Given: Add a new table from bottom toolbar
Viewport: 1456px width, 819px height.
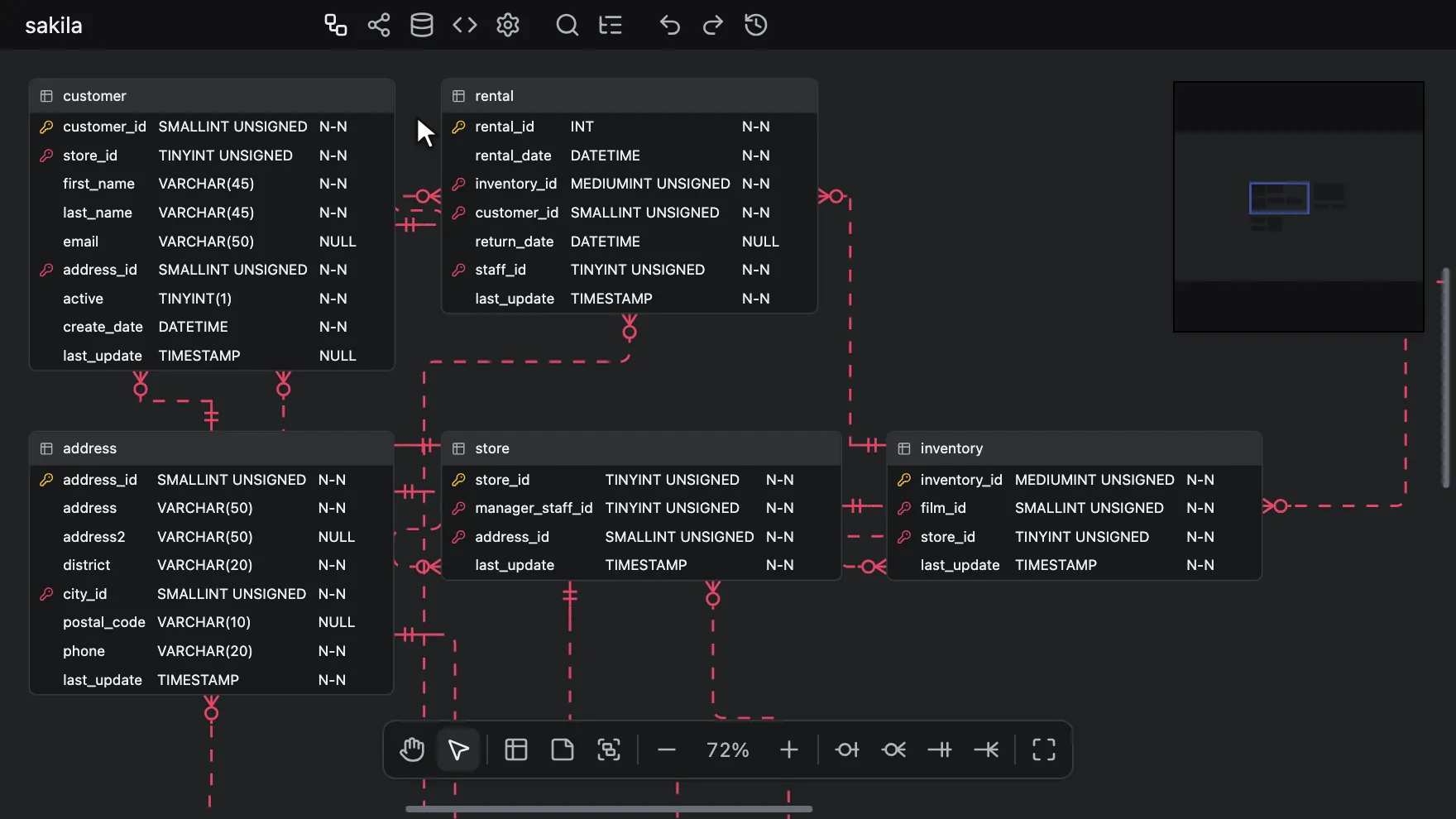Looking at the screenshot, I should pos(516,750).
